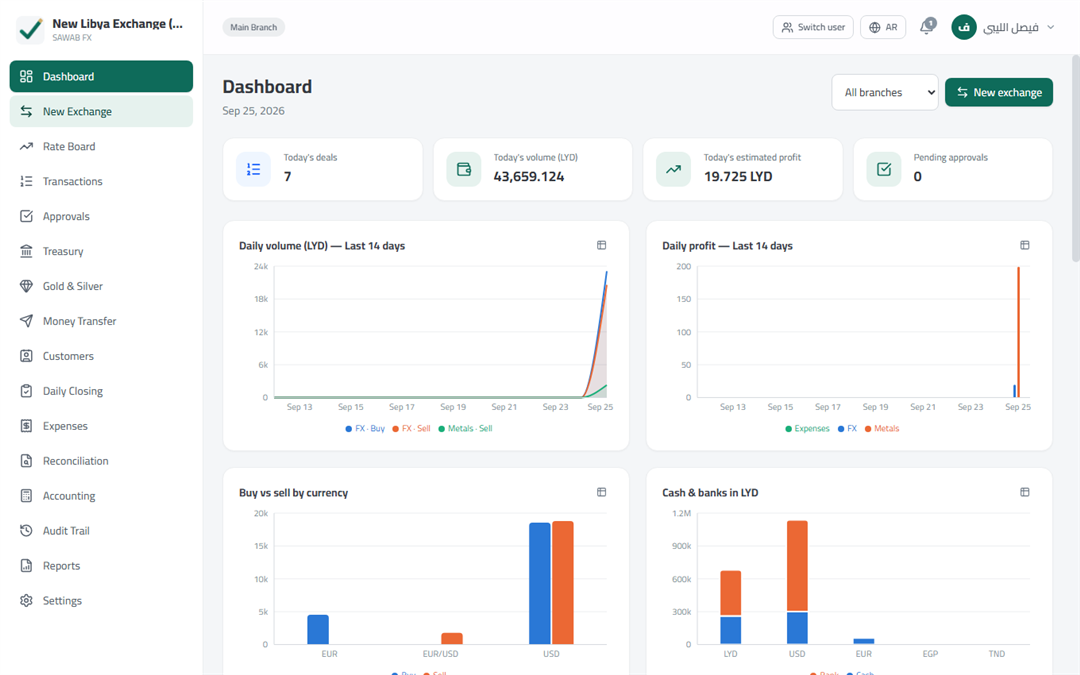Open Approvals from the sidebar

[x=101, y=216]
